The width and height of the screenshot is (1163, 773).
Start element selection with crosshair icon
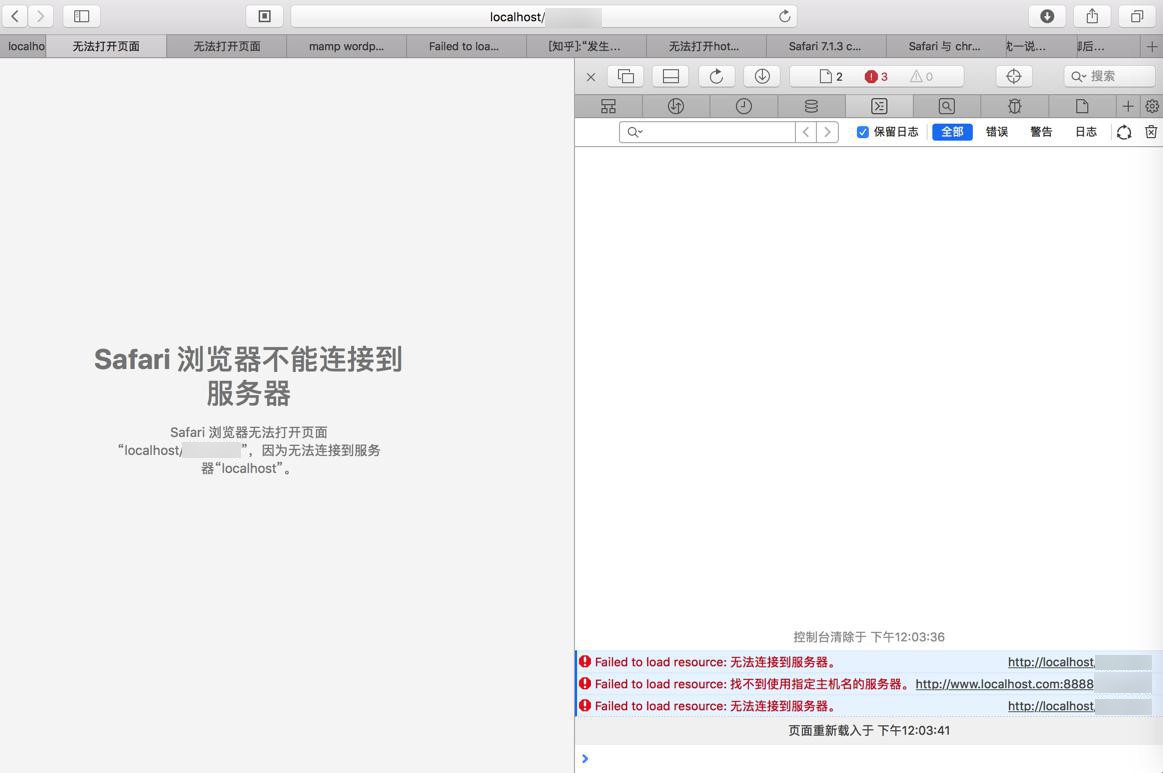[x=1013, y=76]
